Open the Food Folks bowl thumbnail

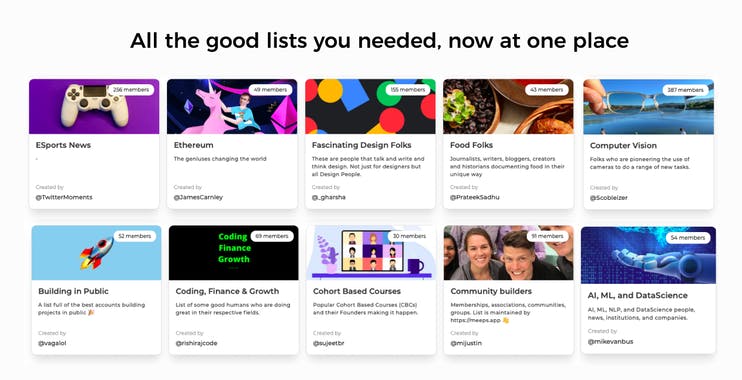tap(508, 106)
